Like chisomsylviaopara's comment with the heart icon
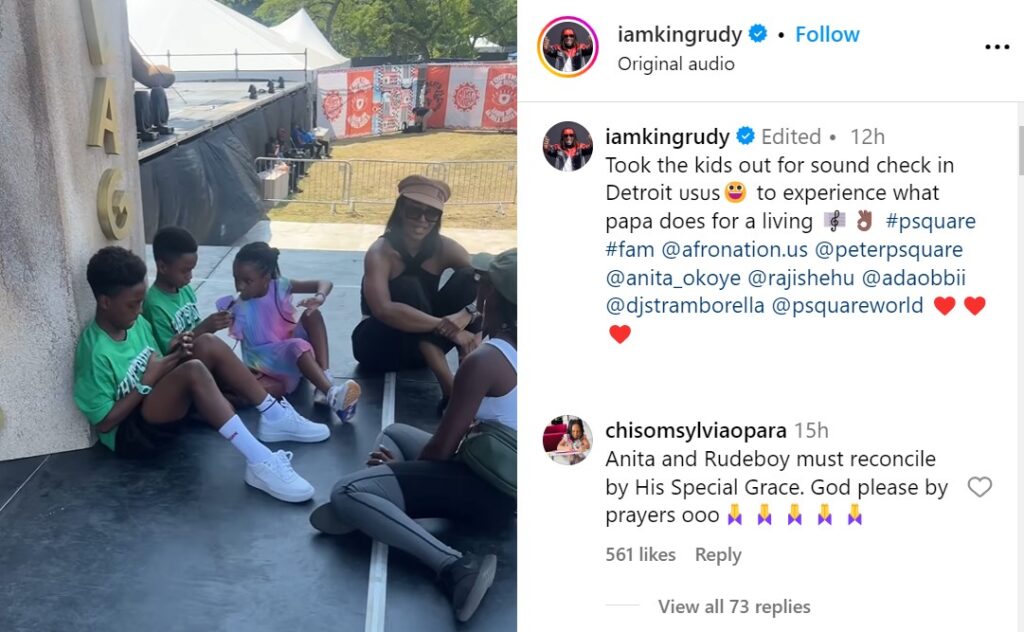1024x632 pixels. (x=979, y=487)
